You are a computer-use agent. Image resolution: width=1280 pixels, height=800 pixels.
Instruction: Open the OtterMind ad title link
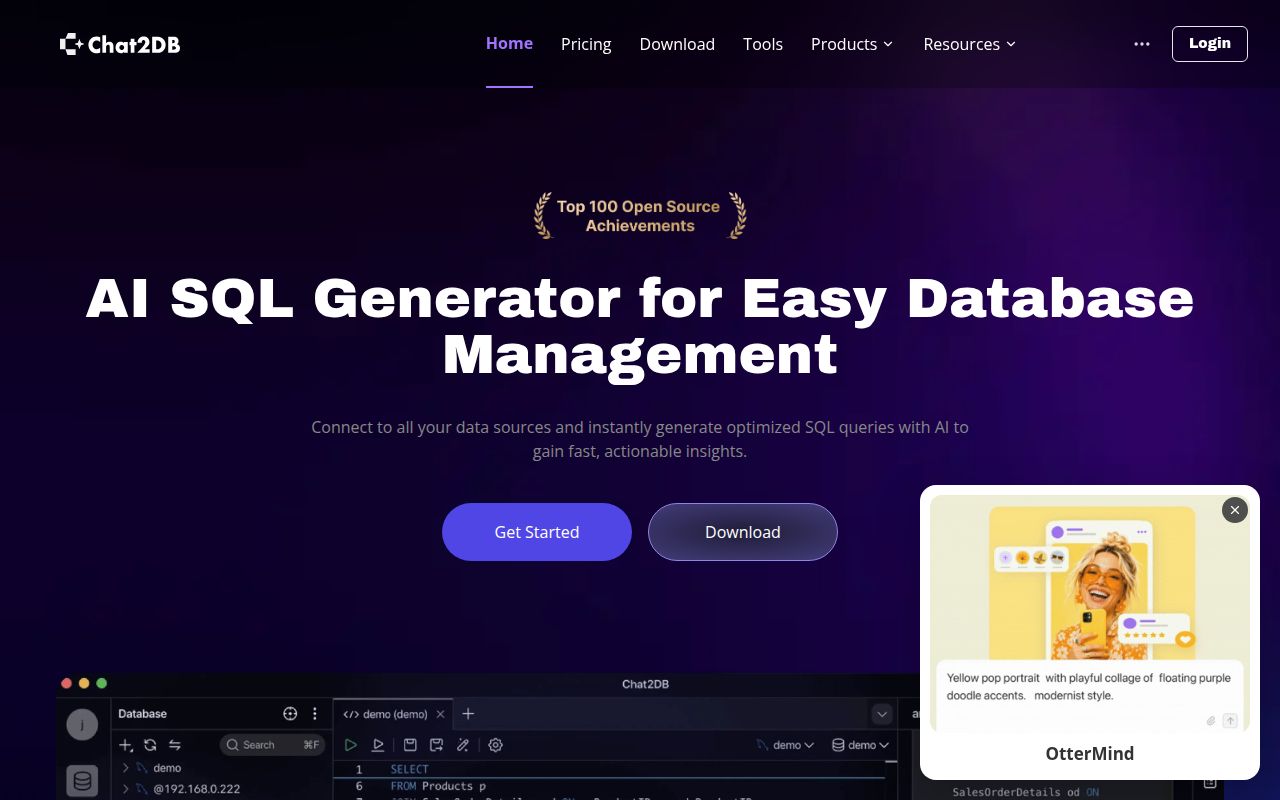pyautogui.click(x=1090, y=754)
